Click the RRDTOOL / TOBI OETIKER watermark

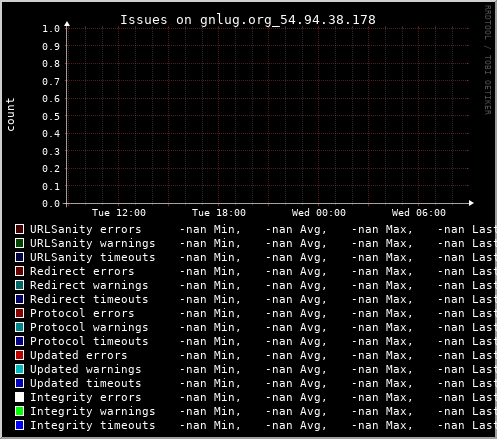click(x=487, y=60)
